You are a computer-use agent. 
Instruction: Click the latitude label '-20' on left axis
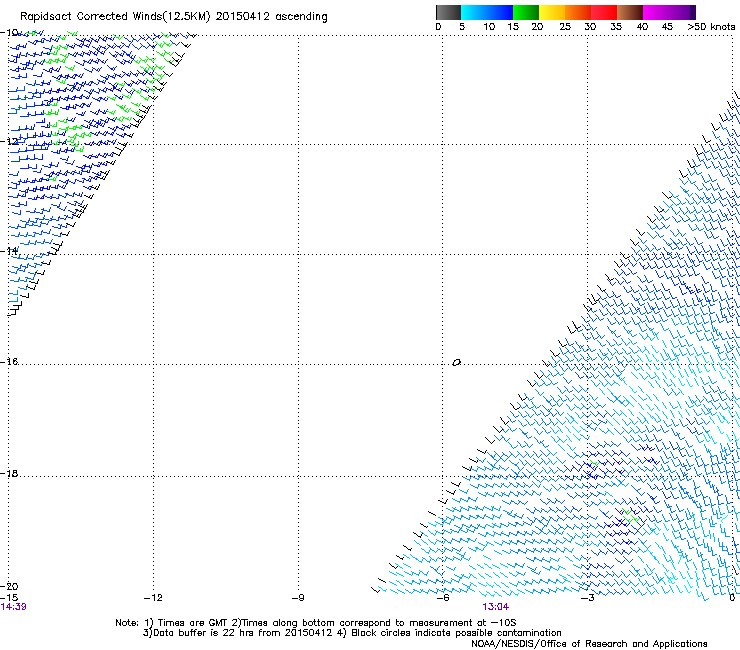[9, 586]
